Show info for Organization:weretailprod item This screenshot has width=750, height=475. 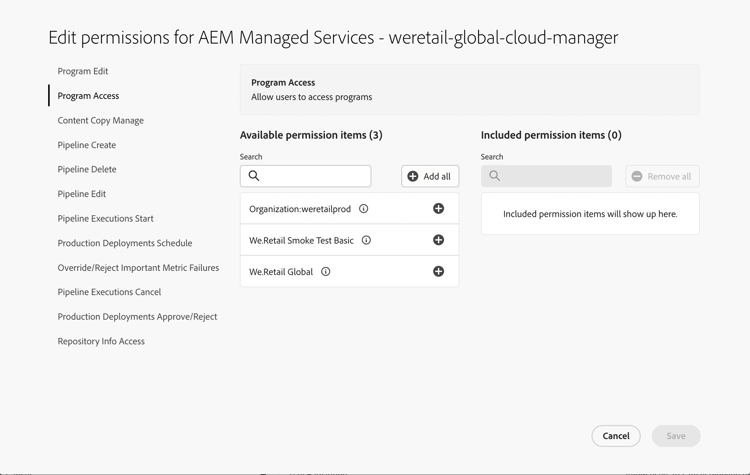click(364, 209)
